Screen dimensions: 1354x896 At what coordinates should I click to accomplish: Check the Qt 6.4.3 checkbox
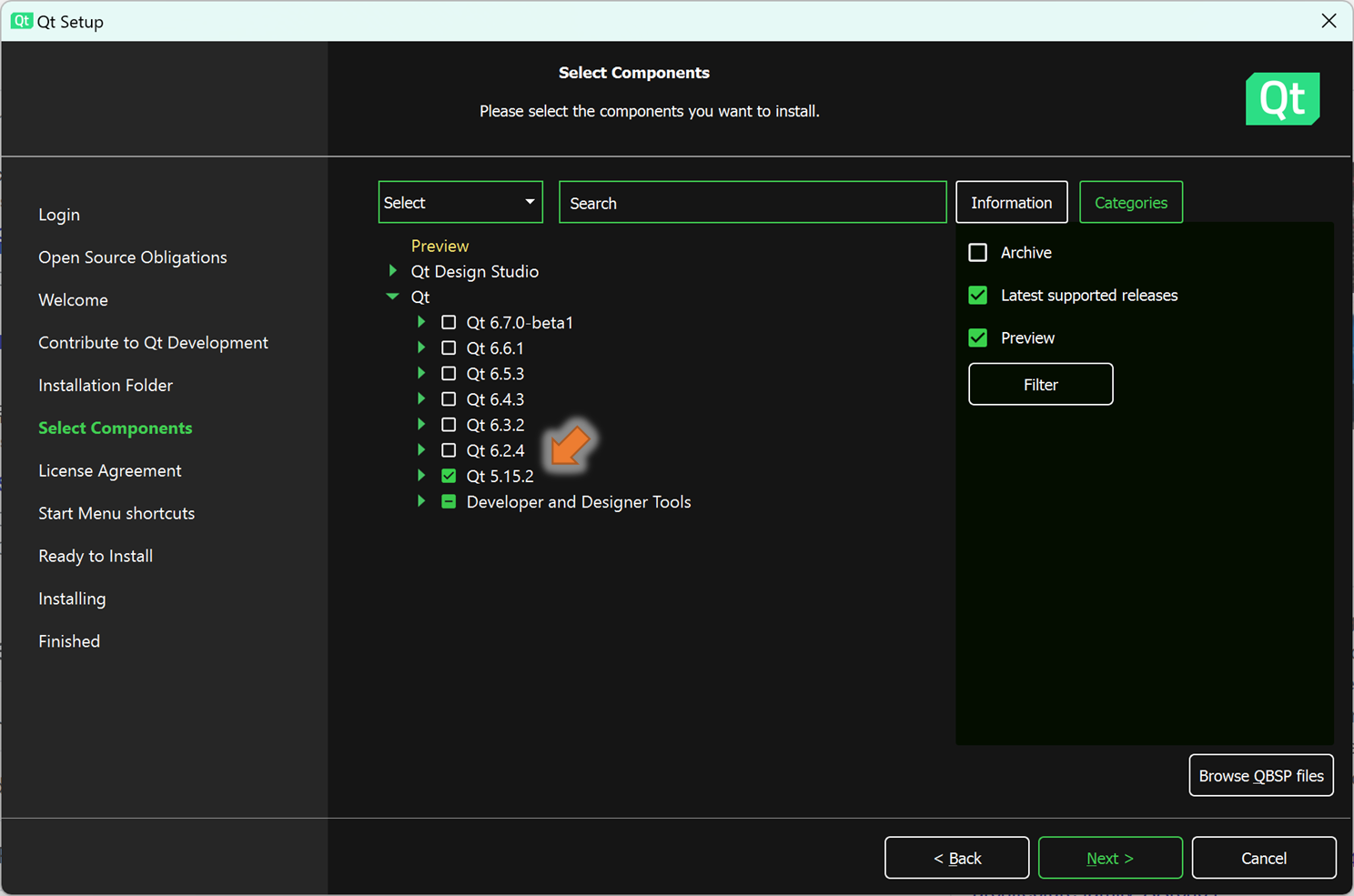449,398
